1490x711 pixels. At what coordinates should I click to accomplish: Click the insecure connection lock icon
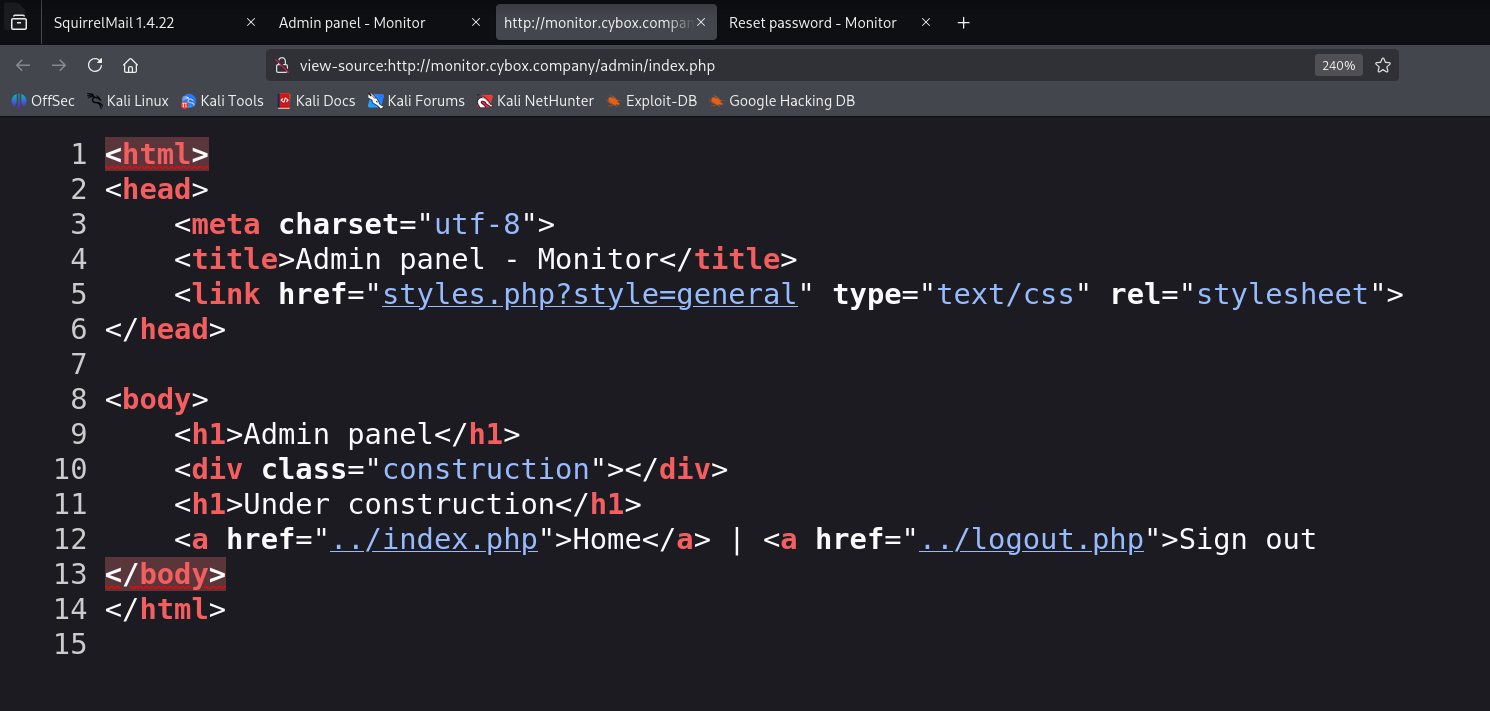tap(283, 66)
